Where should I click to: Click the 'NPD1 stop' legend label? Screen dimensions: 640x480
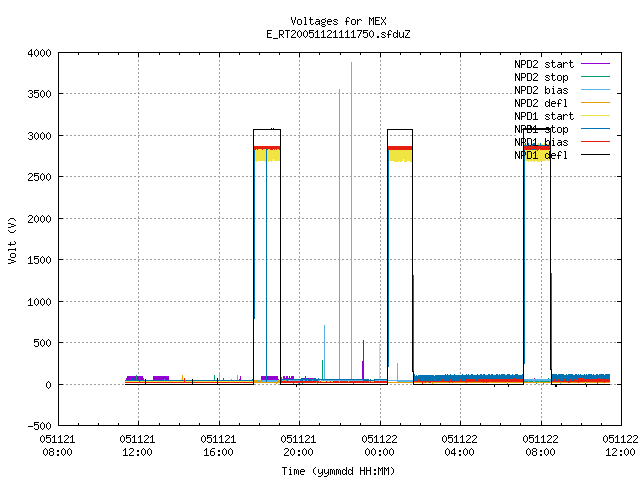(x=541, y=129)
